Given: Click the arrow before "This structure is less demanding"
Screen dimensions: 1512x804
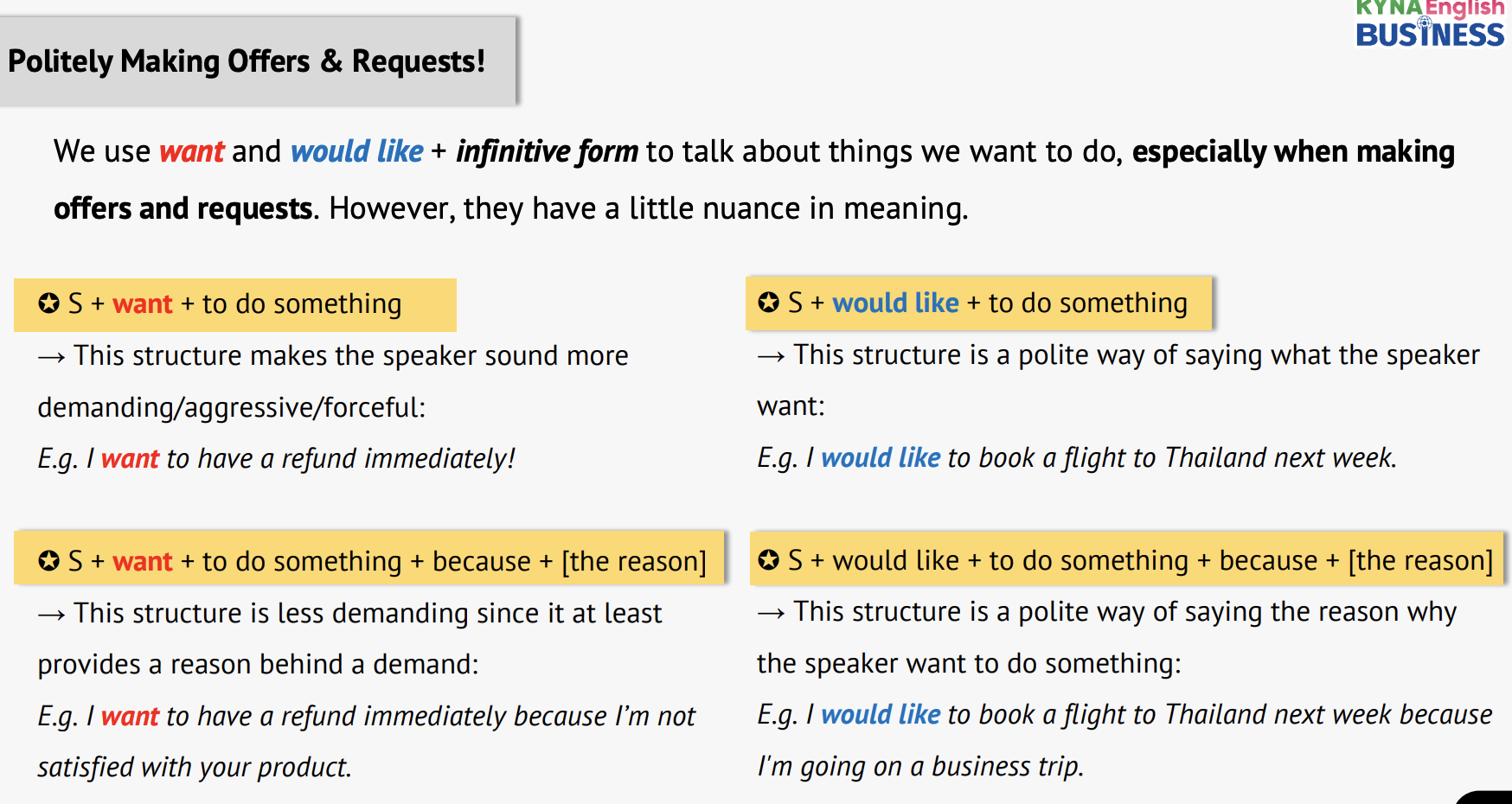Looking at the screenshot, I should click(52, 614).
